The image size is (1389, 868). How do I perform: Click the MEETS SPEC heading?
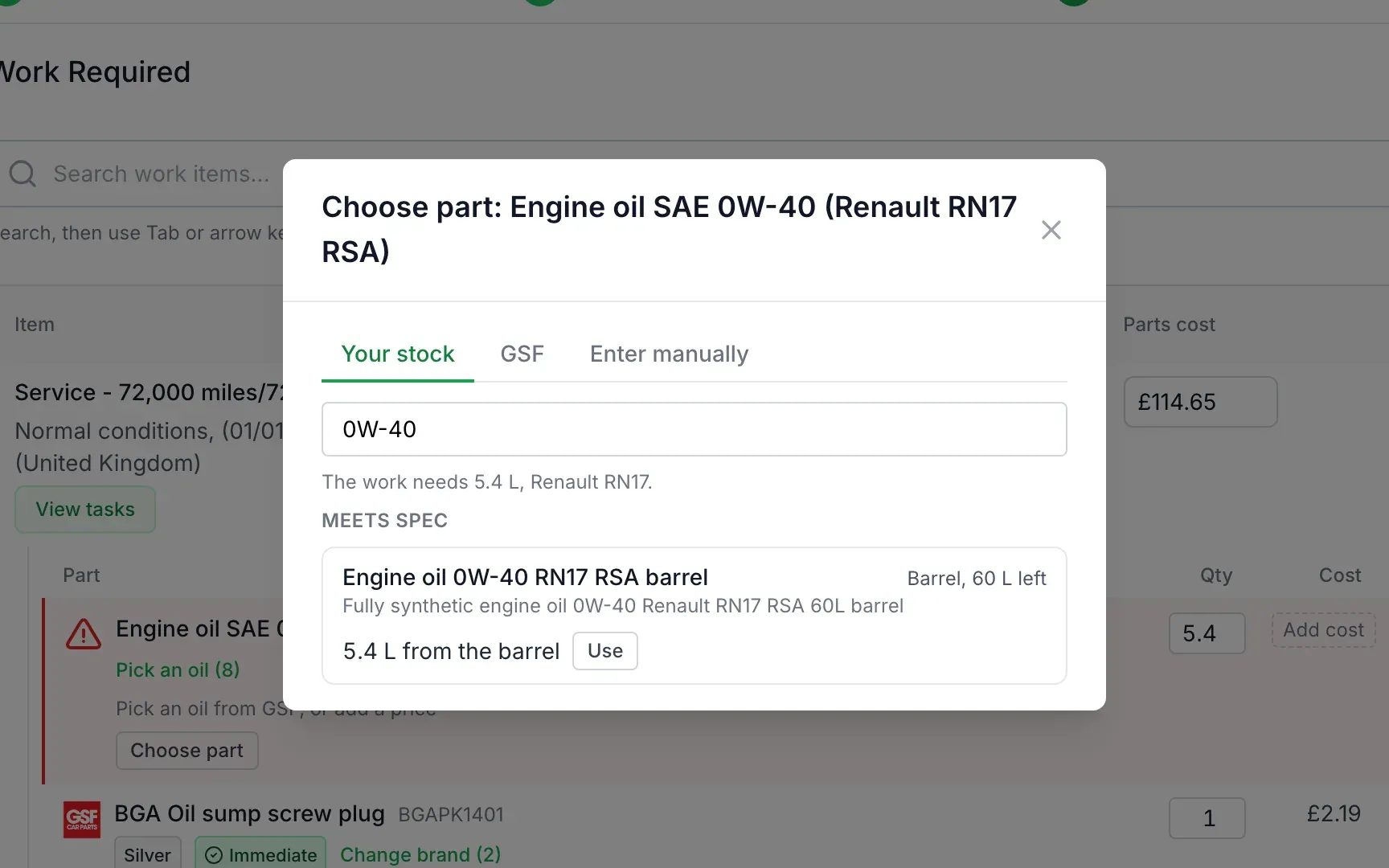point(384,521)
